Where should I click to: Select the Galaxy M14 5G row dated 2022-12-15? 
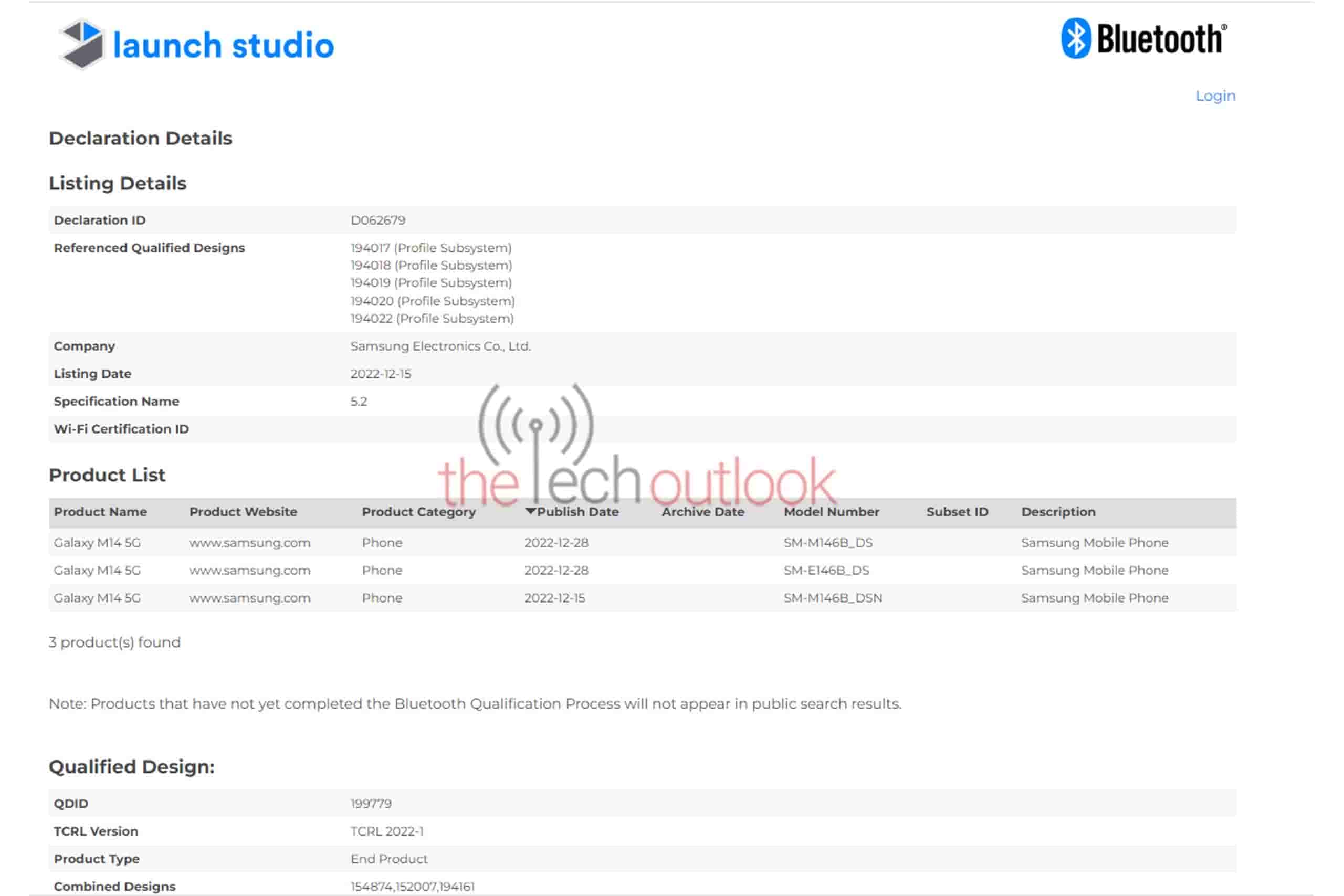[98, 598]
